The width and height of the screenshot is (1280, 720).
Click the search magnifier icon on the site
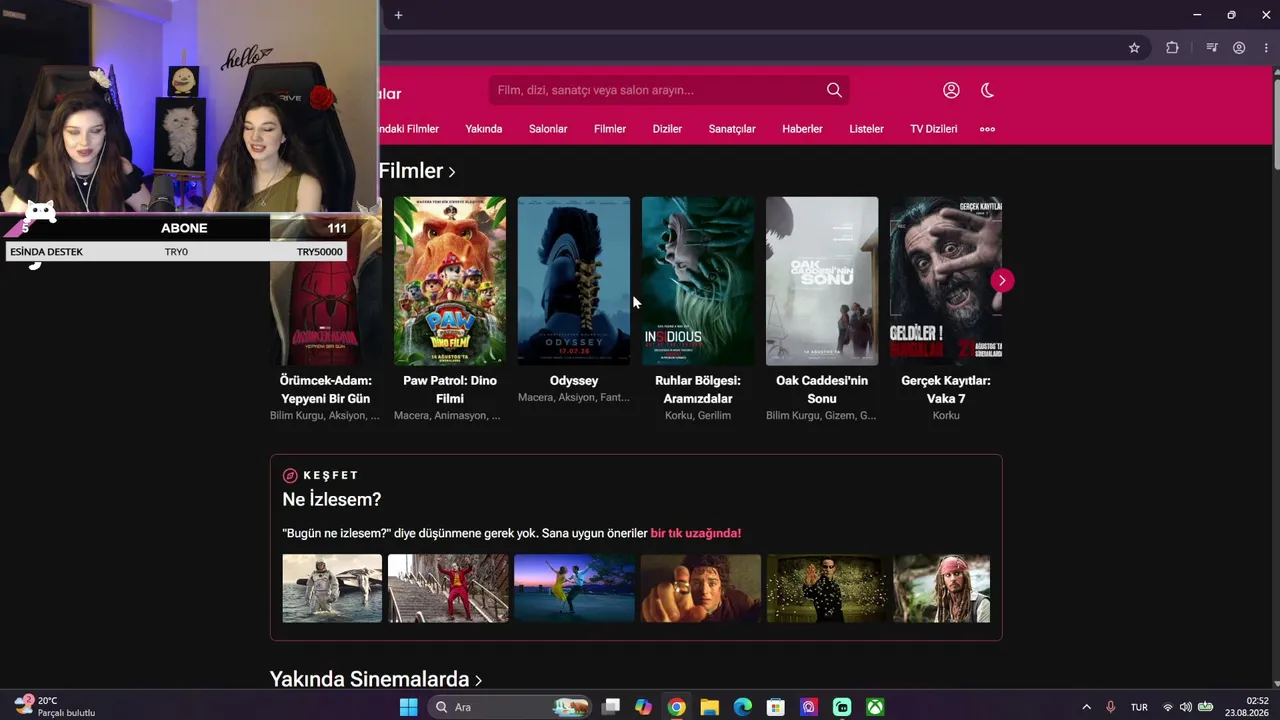click(x=834, y=90)
